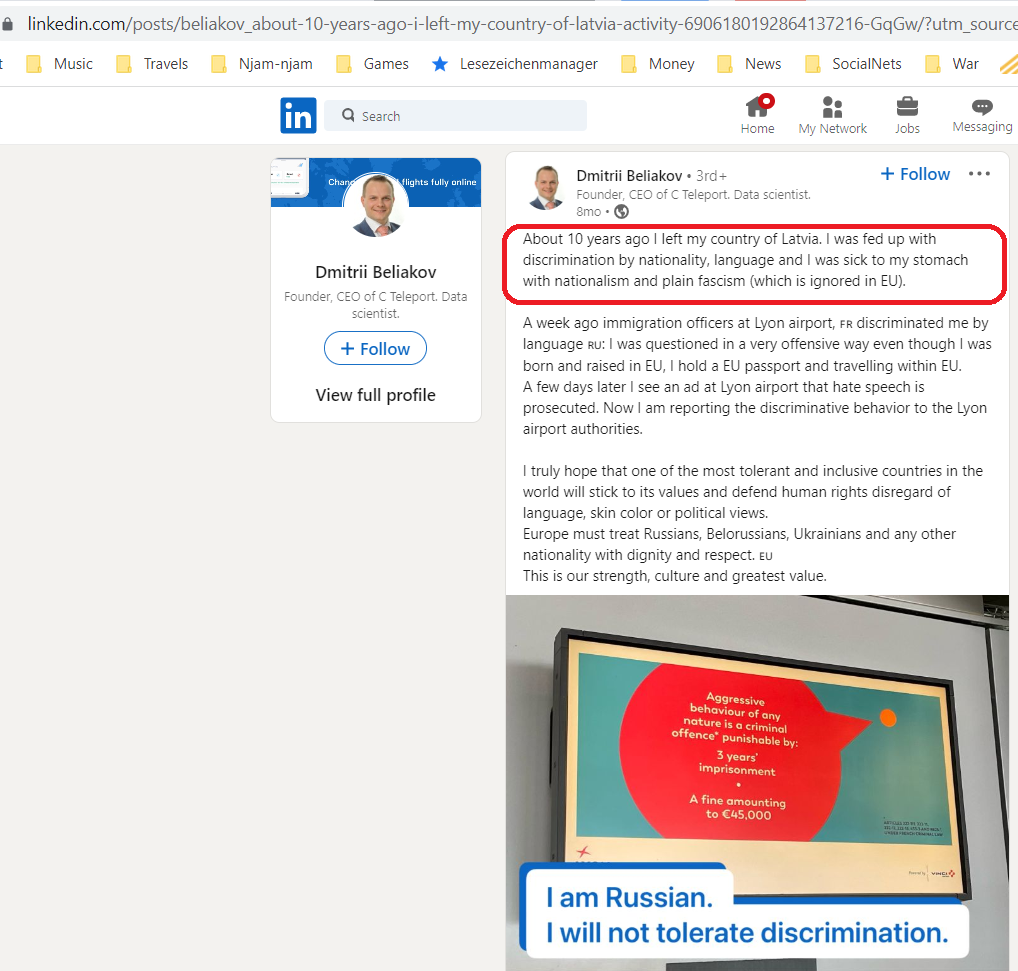Follow Dmitrii Beliakov from the post header

click(915, 174)
